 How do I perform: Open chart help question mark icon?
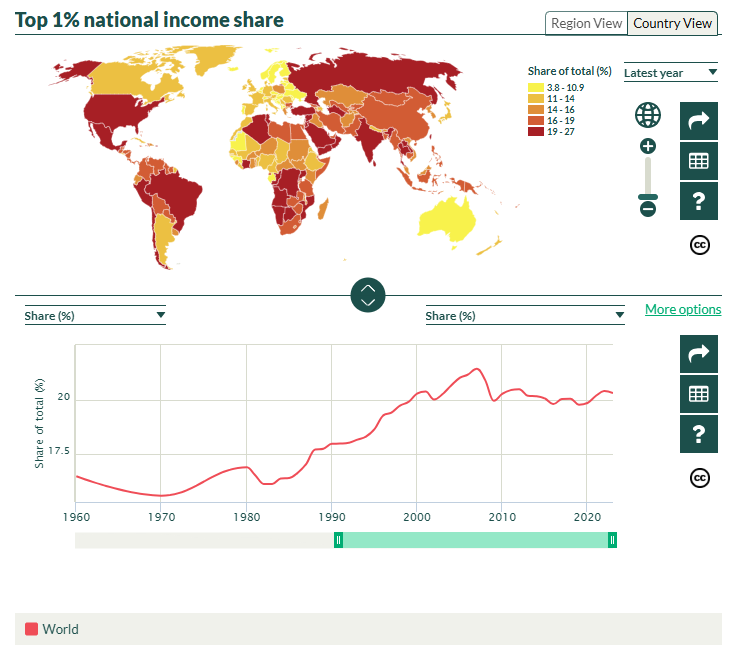[698, 434]
